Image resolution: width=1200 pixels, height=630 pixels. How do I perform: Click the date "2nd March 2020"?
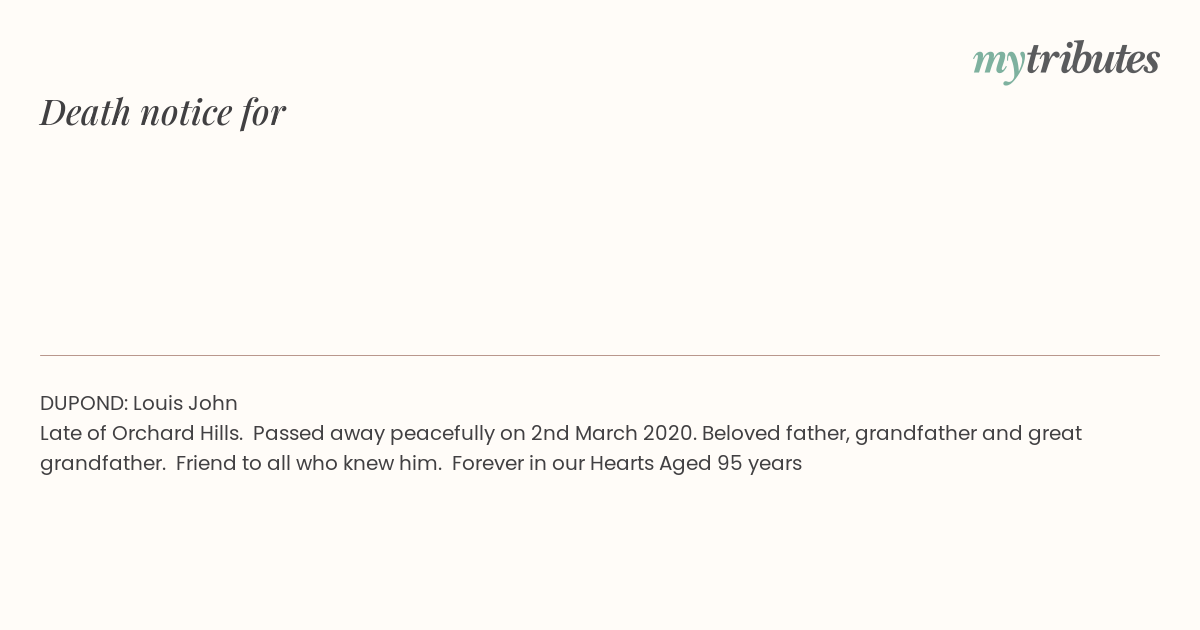pos(613,433)
